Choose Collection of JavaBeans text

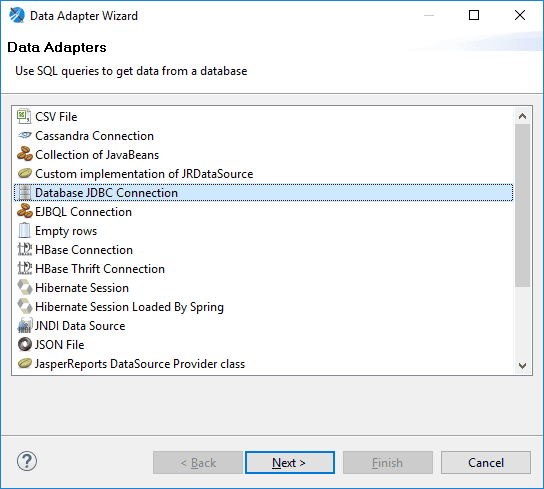point(97,155)
